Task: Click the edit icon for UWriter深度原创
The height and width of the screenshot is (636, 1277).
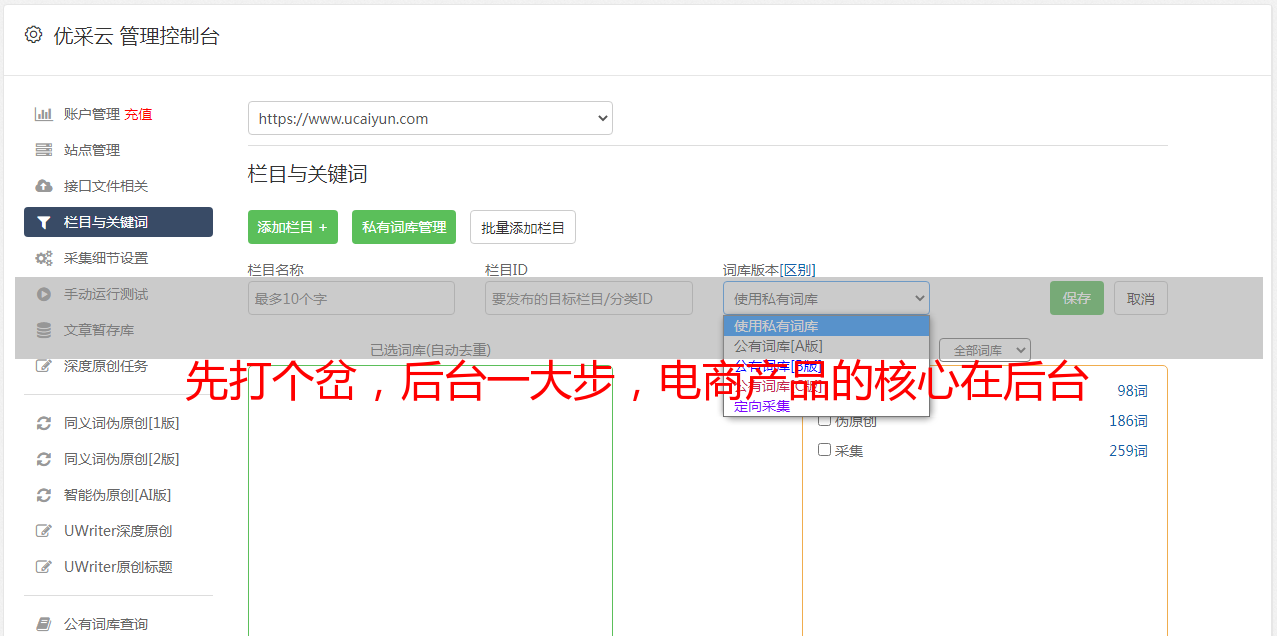Action: 44,531
